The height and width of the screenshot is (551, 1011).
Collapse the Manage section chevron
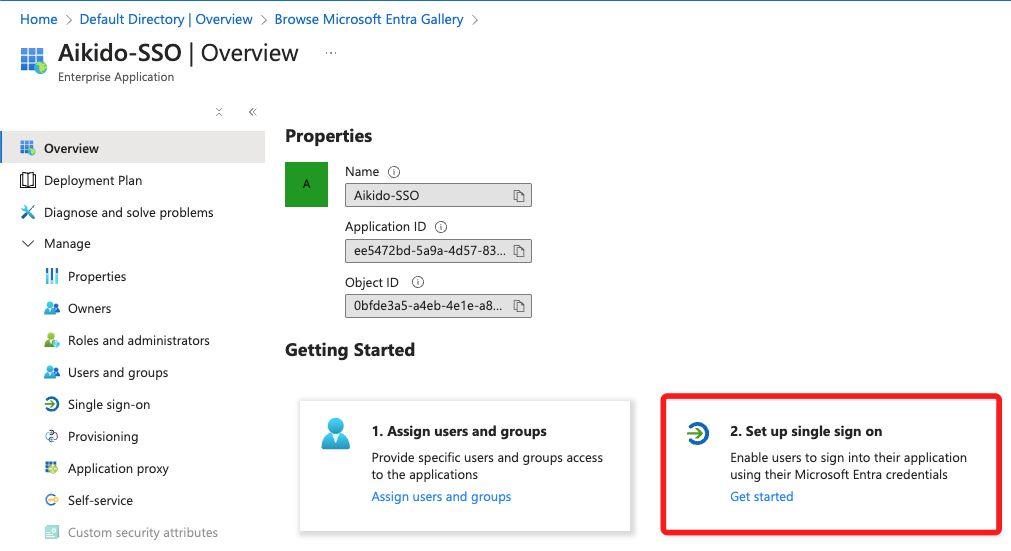(28, 244)
